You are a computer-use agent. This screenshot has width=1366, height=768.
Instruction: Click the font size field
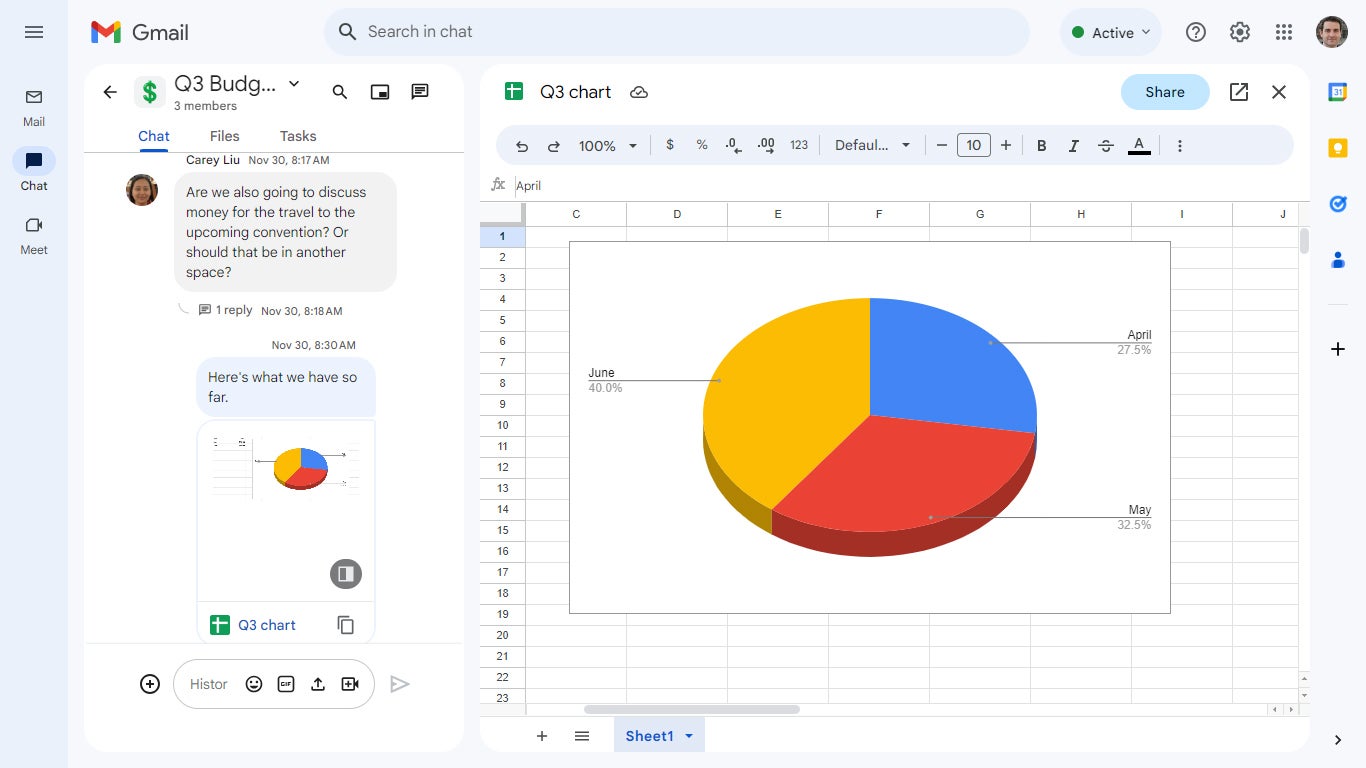[974, 146]
